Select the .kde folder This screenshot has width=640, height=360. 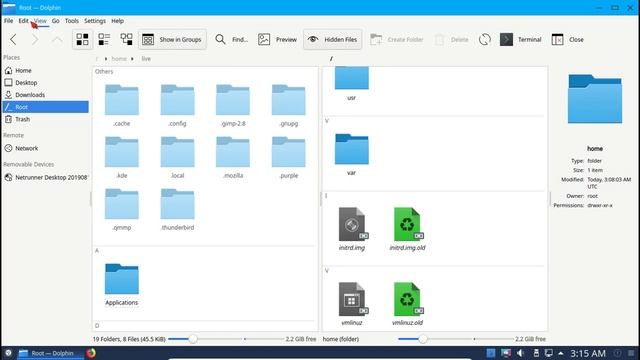click(x=122, y=158)
